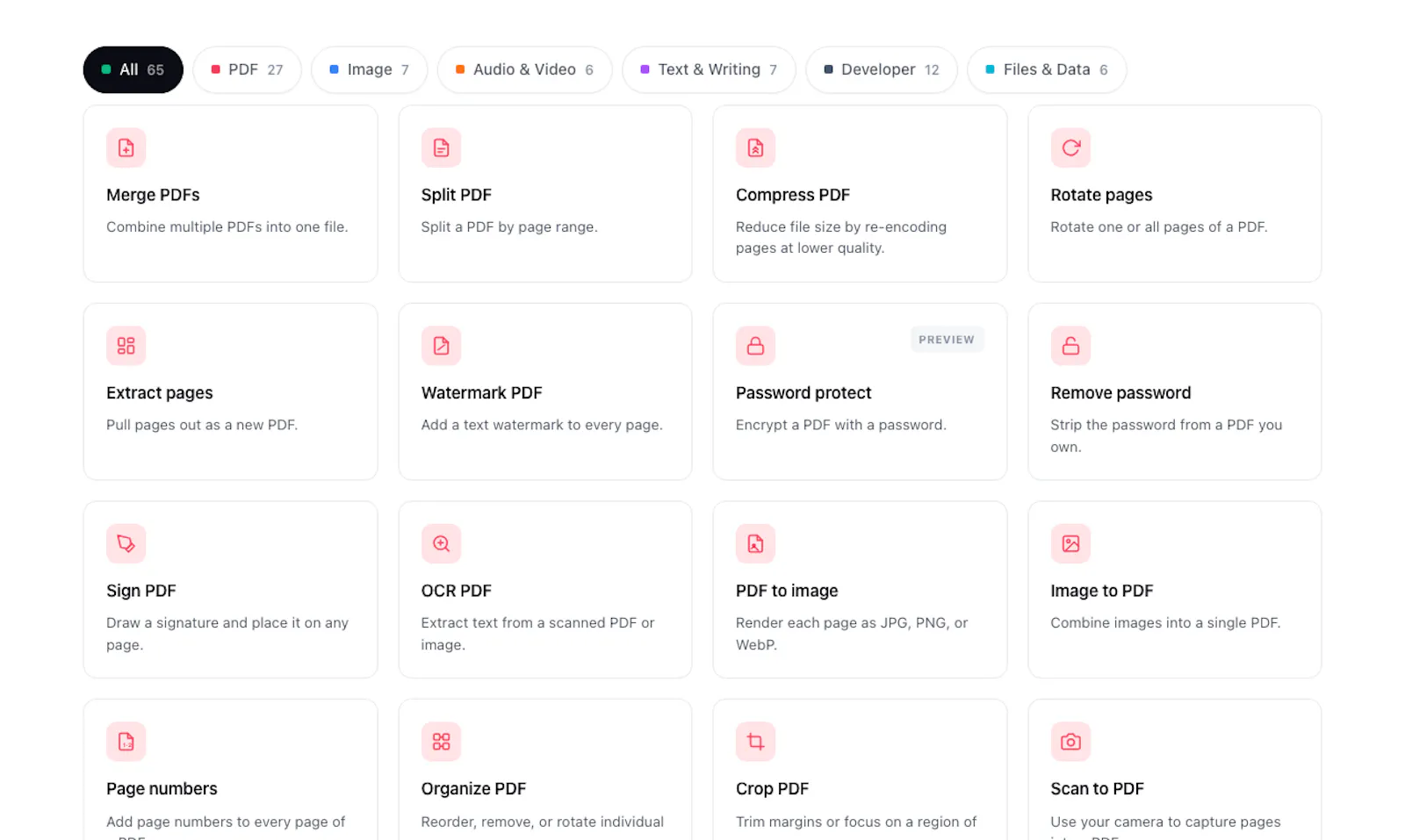The height and width of the screenshot is (840, 1405).
Task: Click the Password protect lock icon
Action: (755, 346)
